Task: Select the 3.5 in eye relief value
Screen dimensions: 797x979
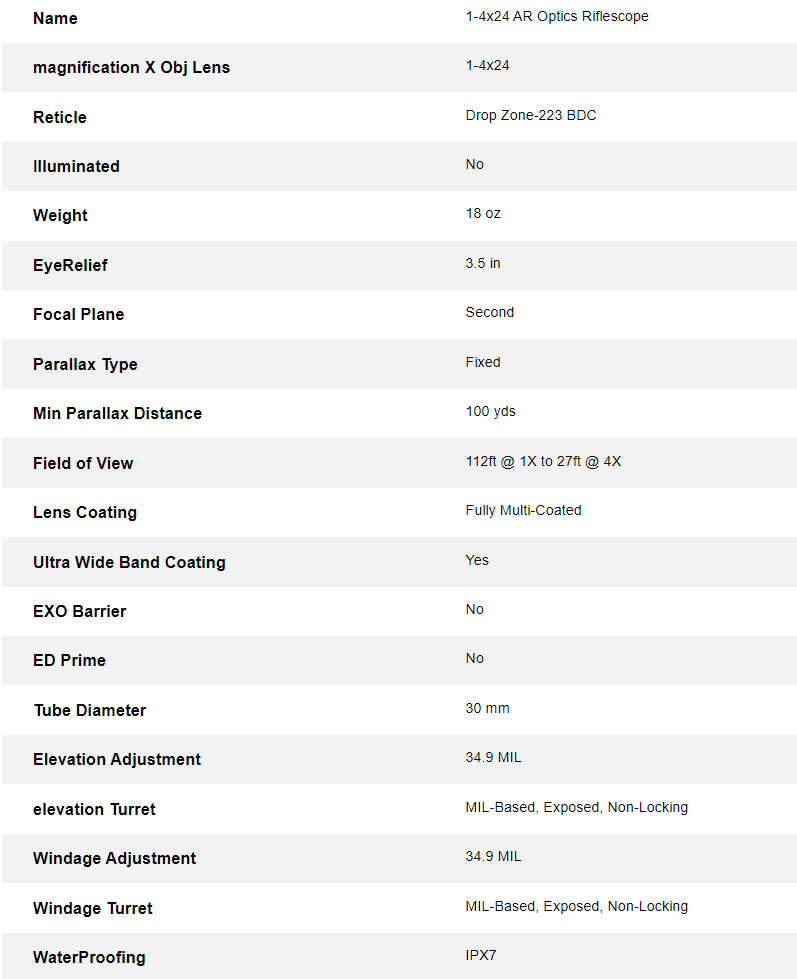Action: (482, 263)
